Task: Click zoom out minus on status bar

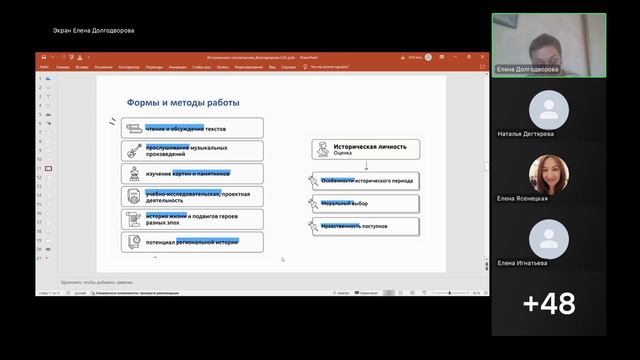Action: (433, 293)
